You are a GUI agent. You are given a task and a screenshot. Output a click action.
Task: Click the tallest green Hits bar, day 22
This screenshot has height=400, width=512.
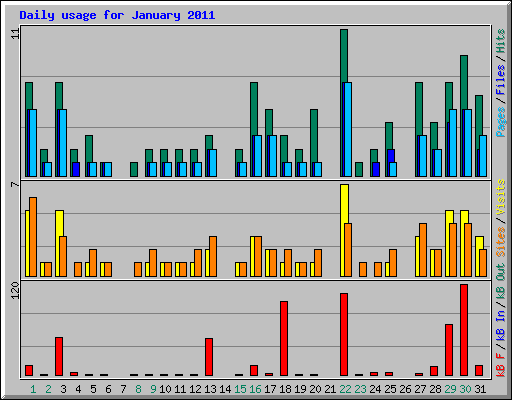[x=344, y=55]
